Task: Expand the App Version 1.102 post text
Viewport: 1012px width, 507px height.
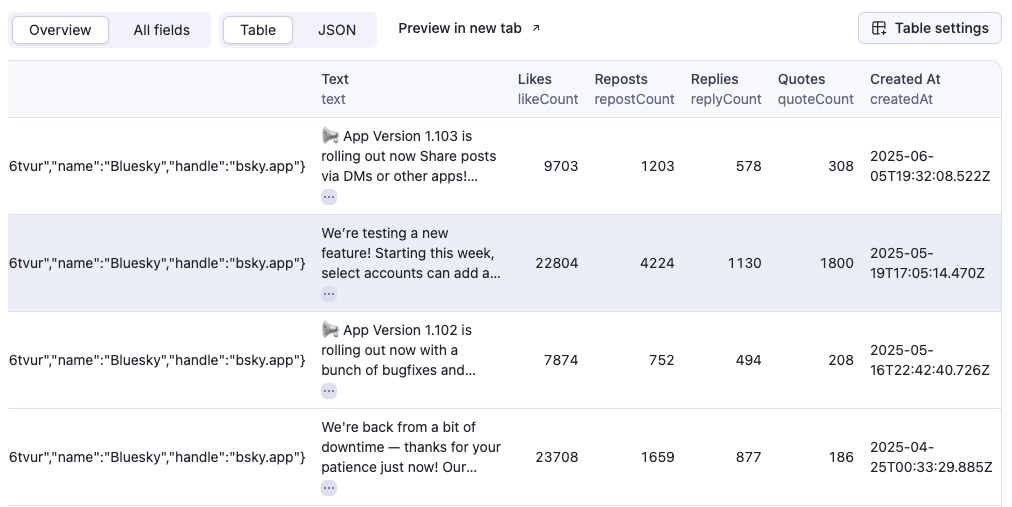Action: (329, 391)
